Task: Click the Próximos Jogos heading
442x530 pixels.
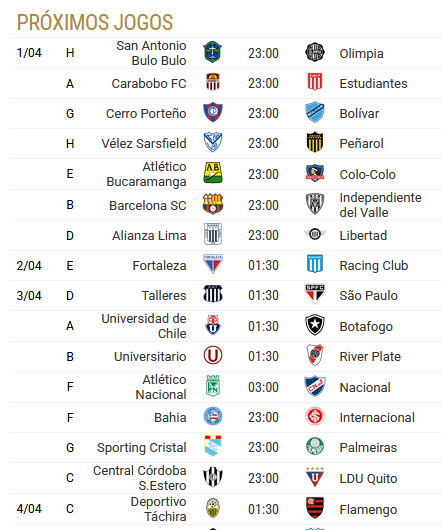Action: [x=95, y=23]
